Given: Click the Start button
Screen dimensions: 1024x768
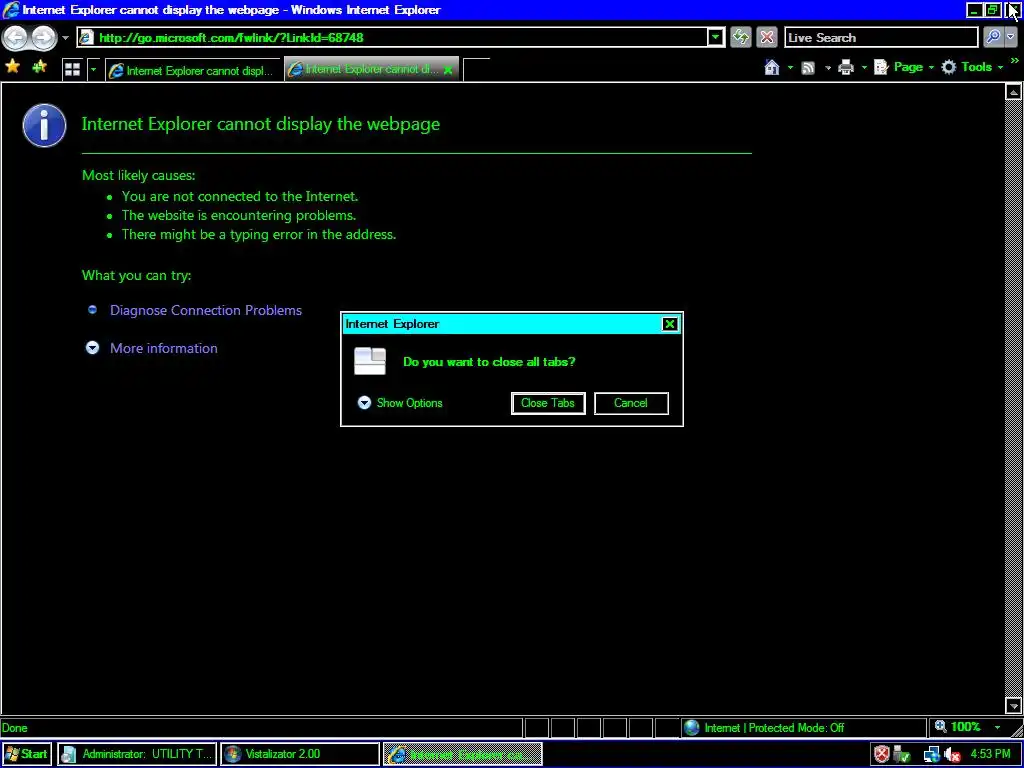Looking at the screenshot, I should [x=27, y=754].
